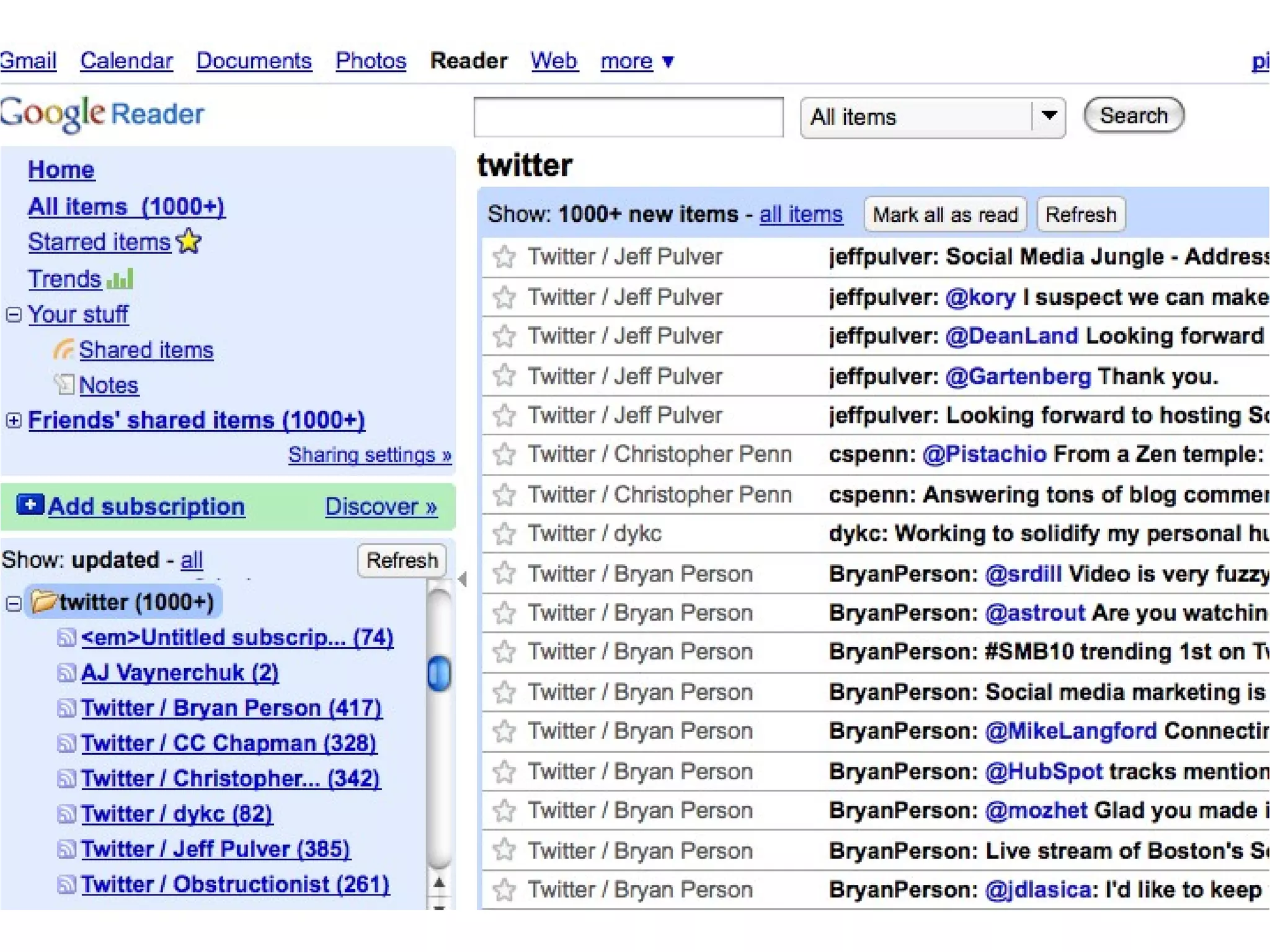
Task: Collapse the twitter folder
Action: pyautogui.click(x=14, y=603)
